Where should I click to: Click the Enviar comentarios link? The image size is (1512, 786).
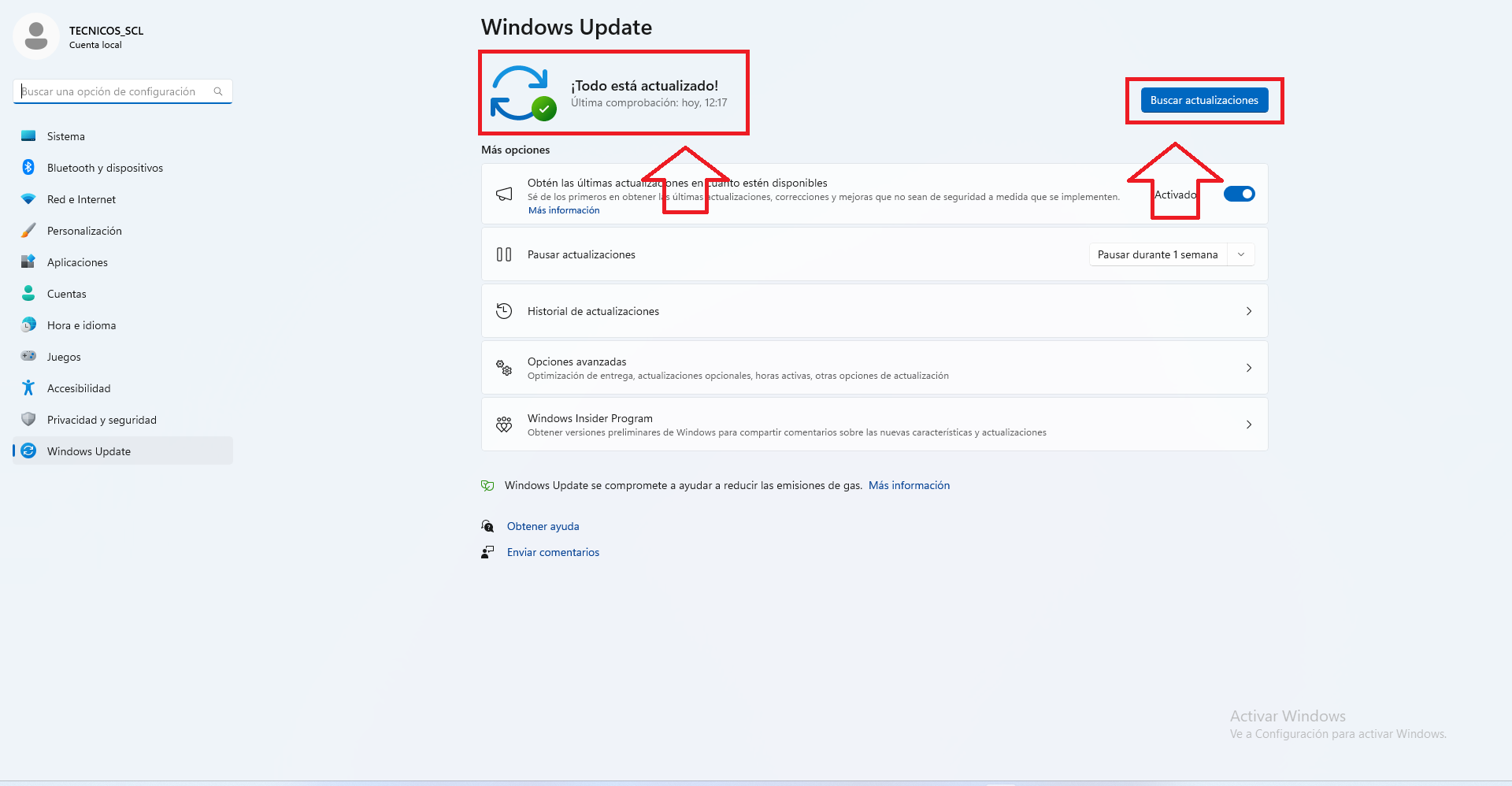(553, 552)
